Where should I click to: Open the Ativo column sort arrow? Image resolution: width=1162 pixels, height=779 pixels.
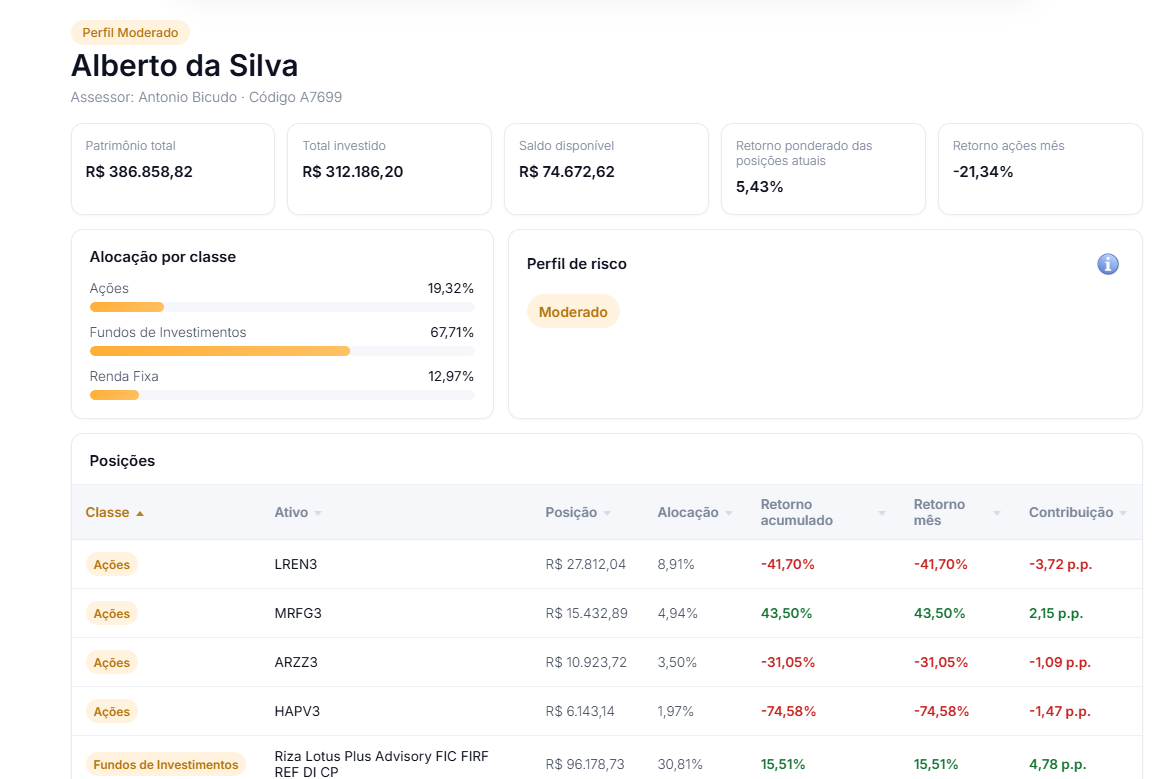318,513
